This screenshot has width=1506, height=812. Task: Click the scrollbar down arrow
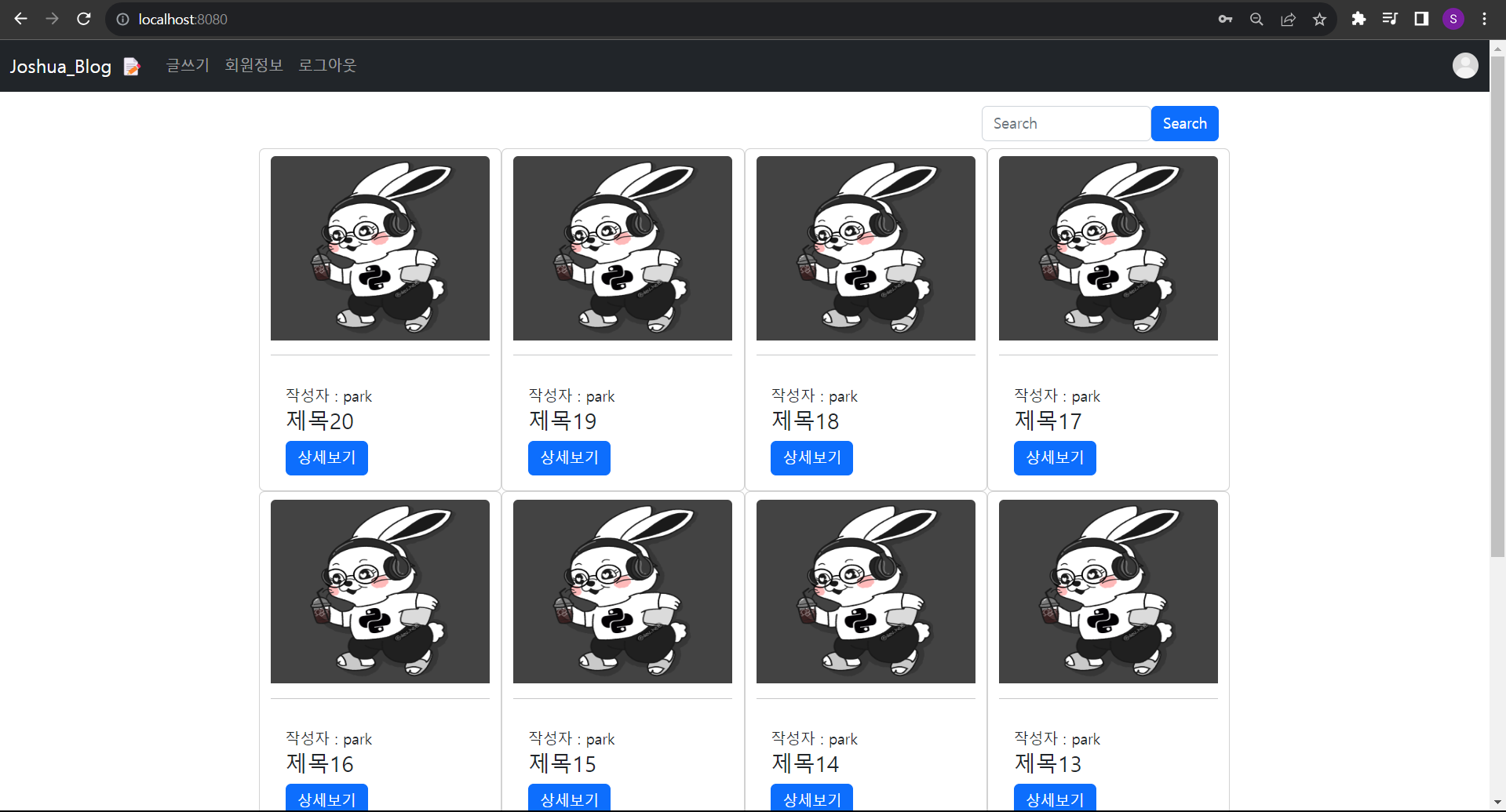(1497, 802)
